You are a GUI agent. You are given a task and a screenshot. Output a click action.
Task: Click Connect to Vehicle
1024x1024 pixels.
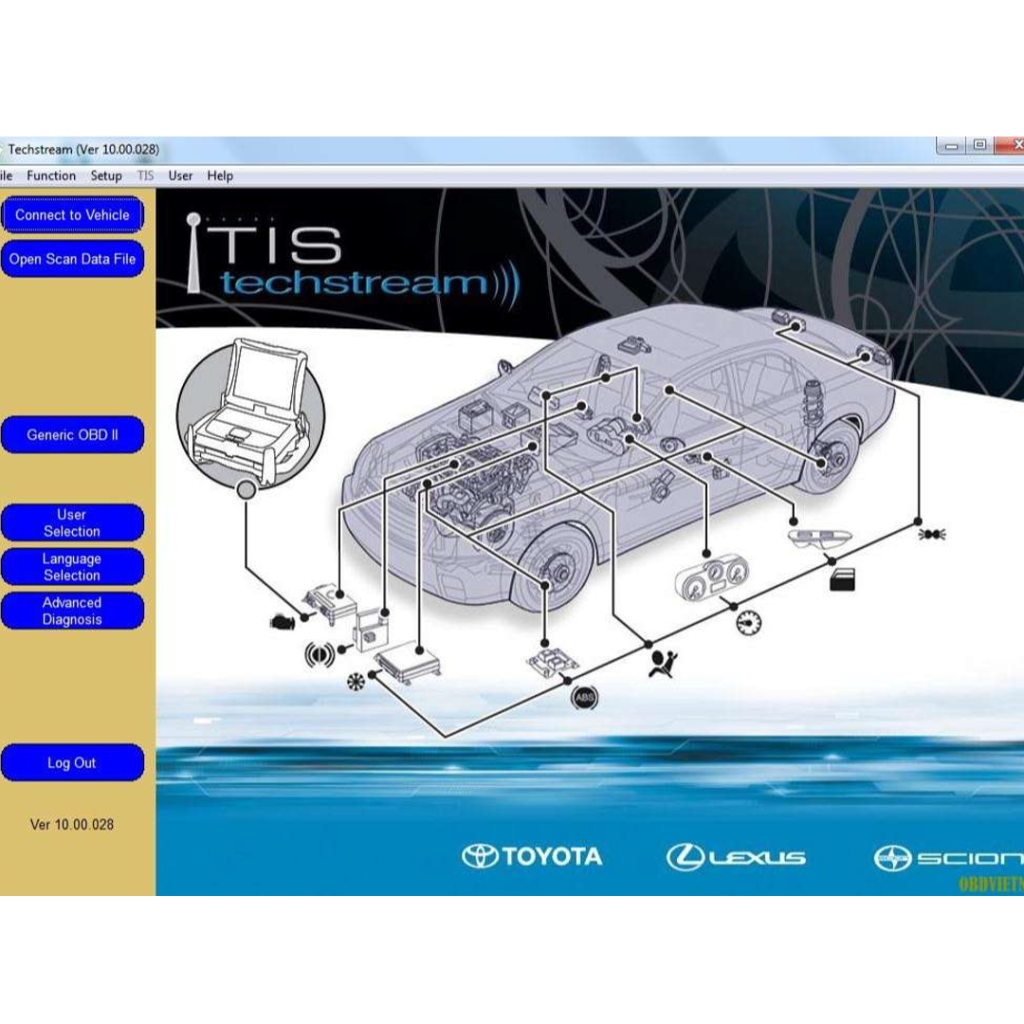73,215
